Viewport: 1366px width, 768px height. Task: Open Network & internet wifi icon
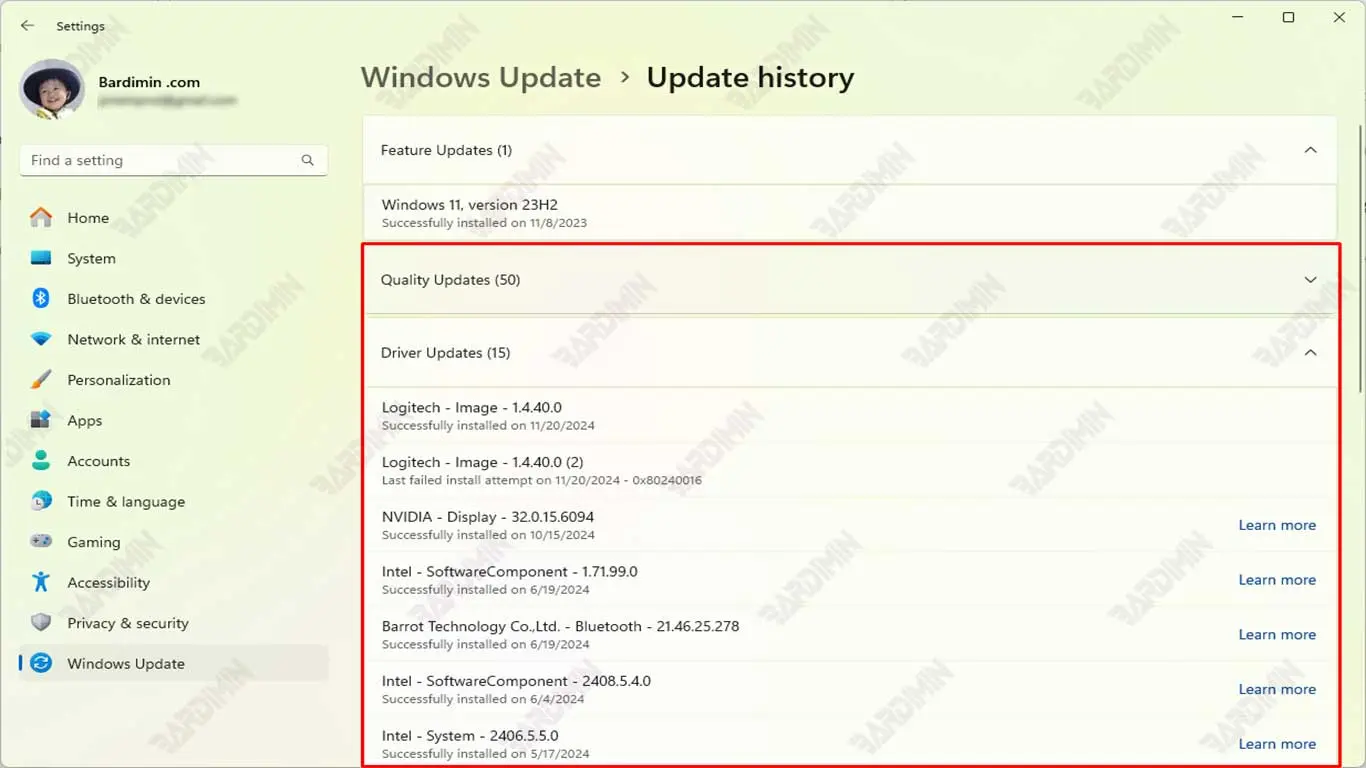[x=41, y=339]
